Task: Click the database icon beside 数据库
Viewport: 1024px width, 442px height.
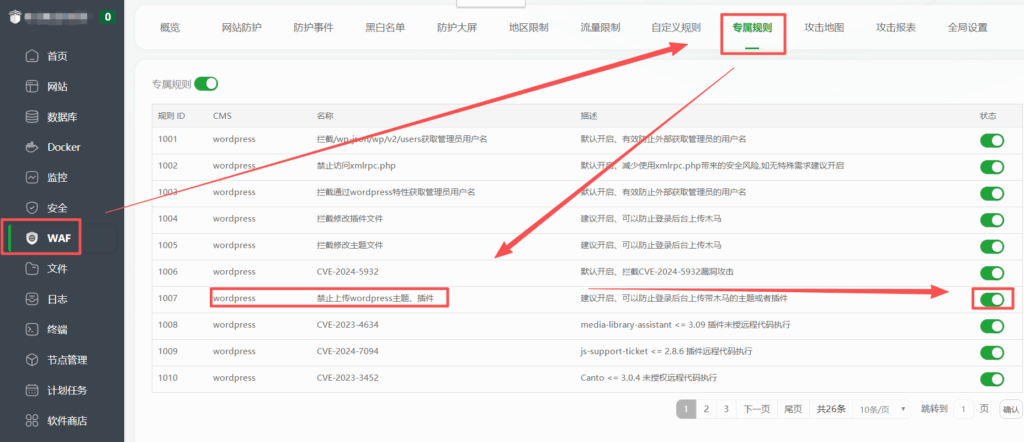Action: pyautogui.click(x=32, y=117)
